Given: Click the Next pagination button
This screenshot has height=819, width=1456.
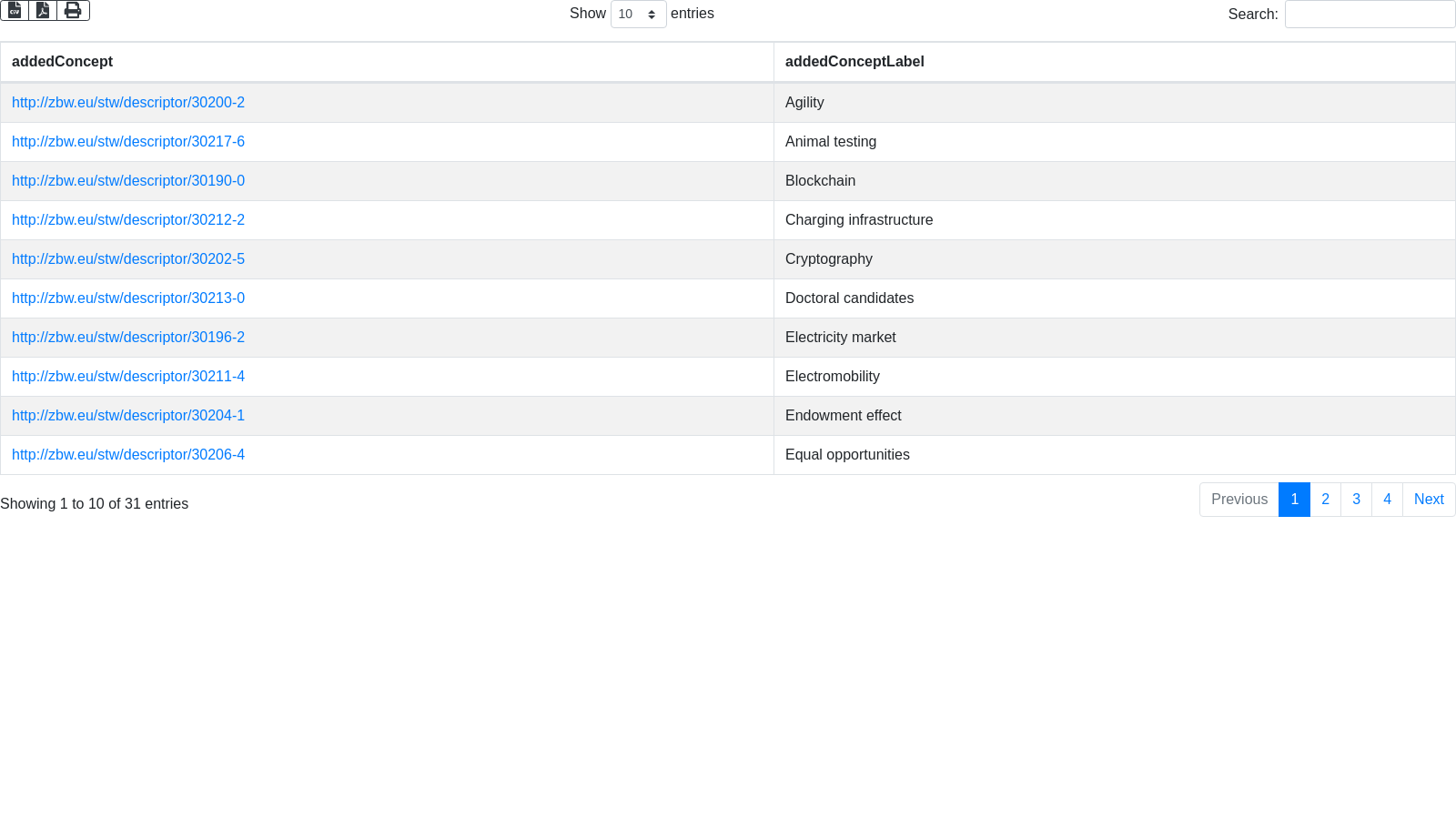Looking at the screenshot, I should pyautogui.click(x=1429, y=500).
